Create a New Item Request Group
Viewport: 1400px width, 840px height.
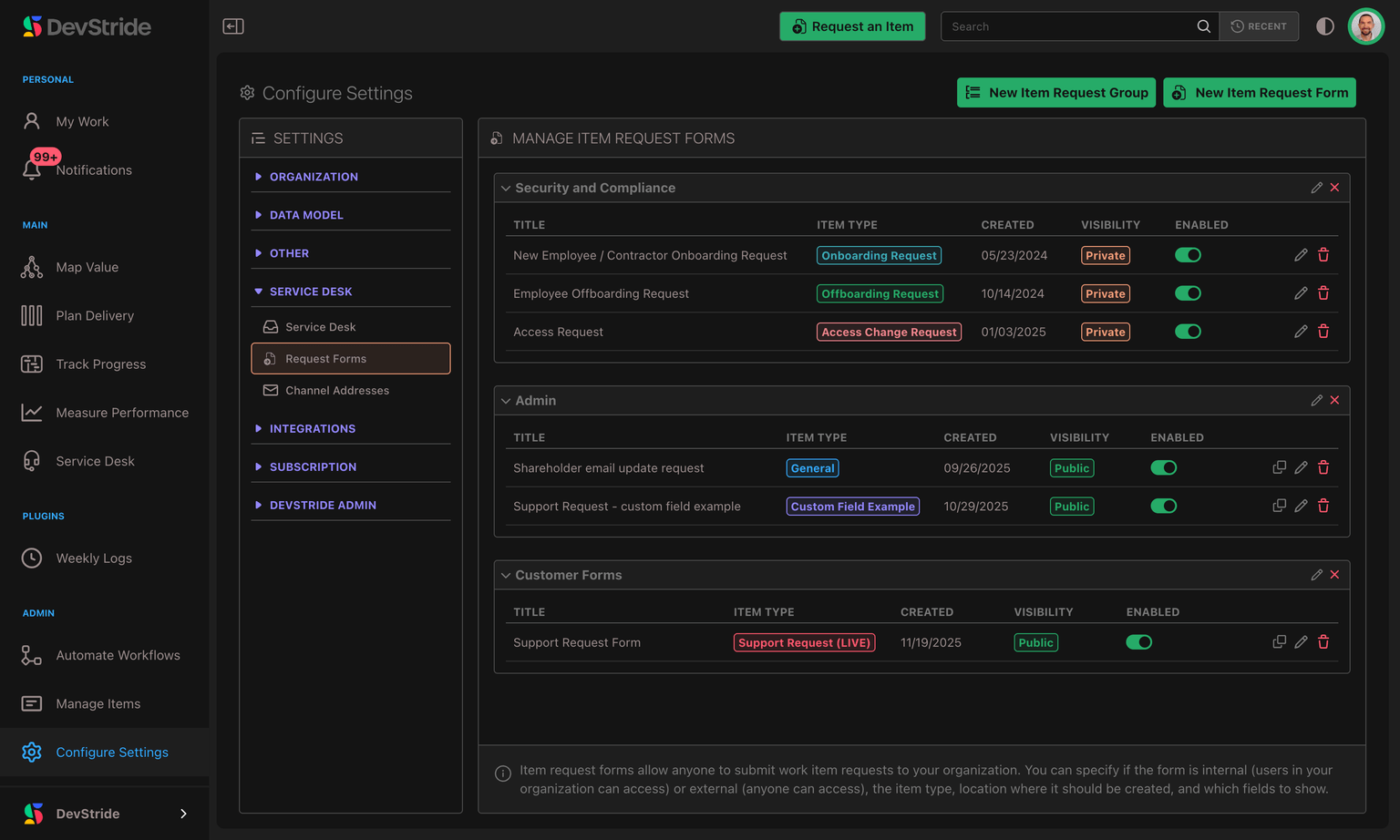[x=1056, y=93]
